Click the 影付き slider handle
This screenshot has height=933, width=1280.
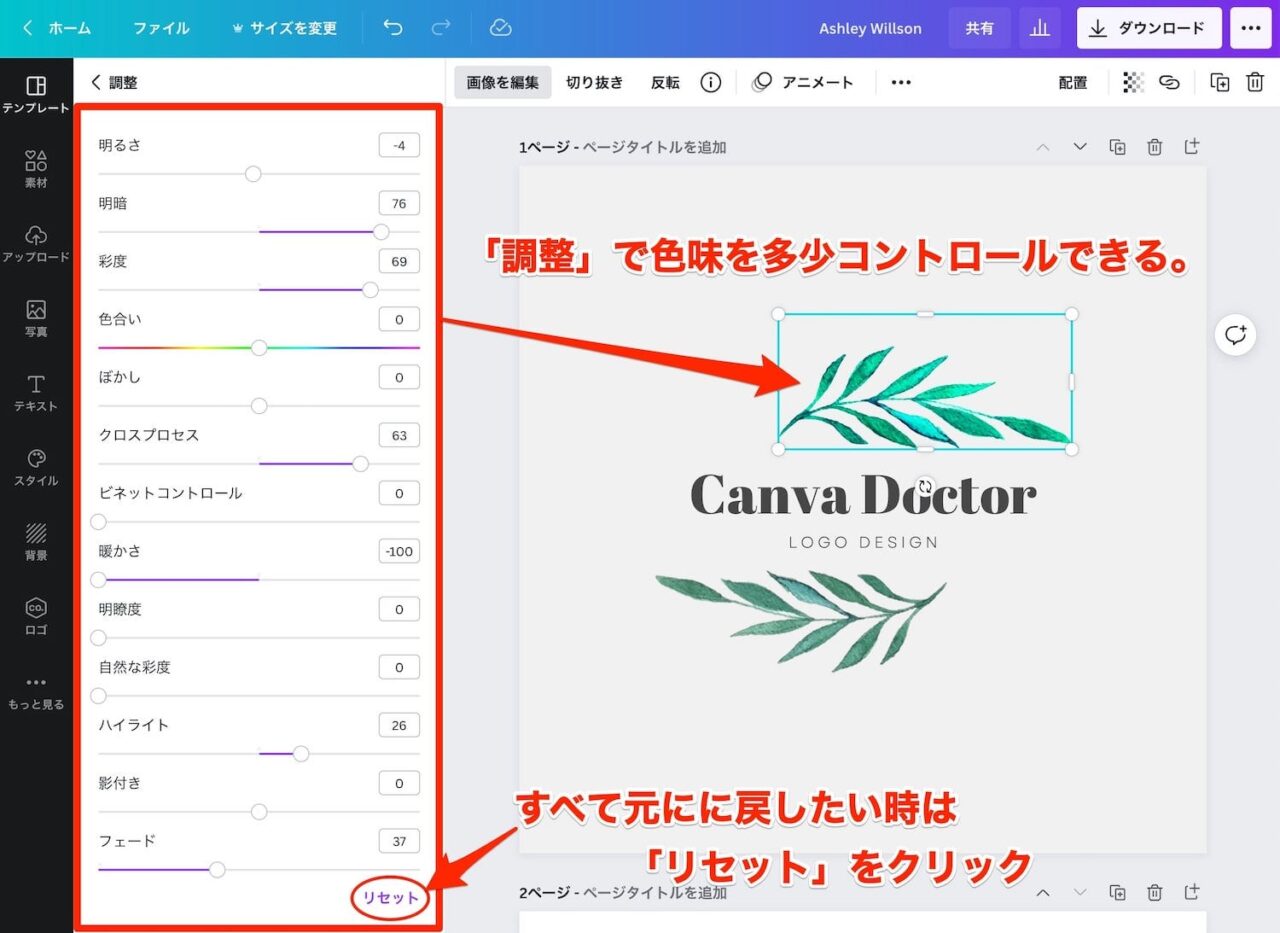coord(259,812)
